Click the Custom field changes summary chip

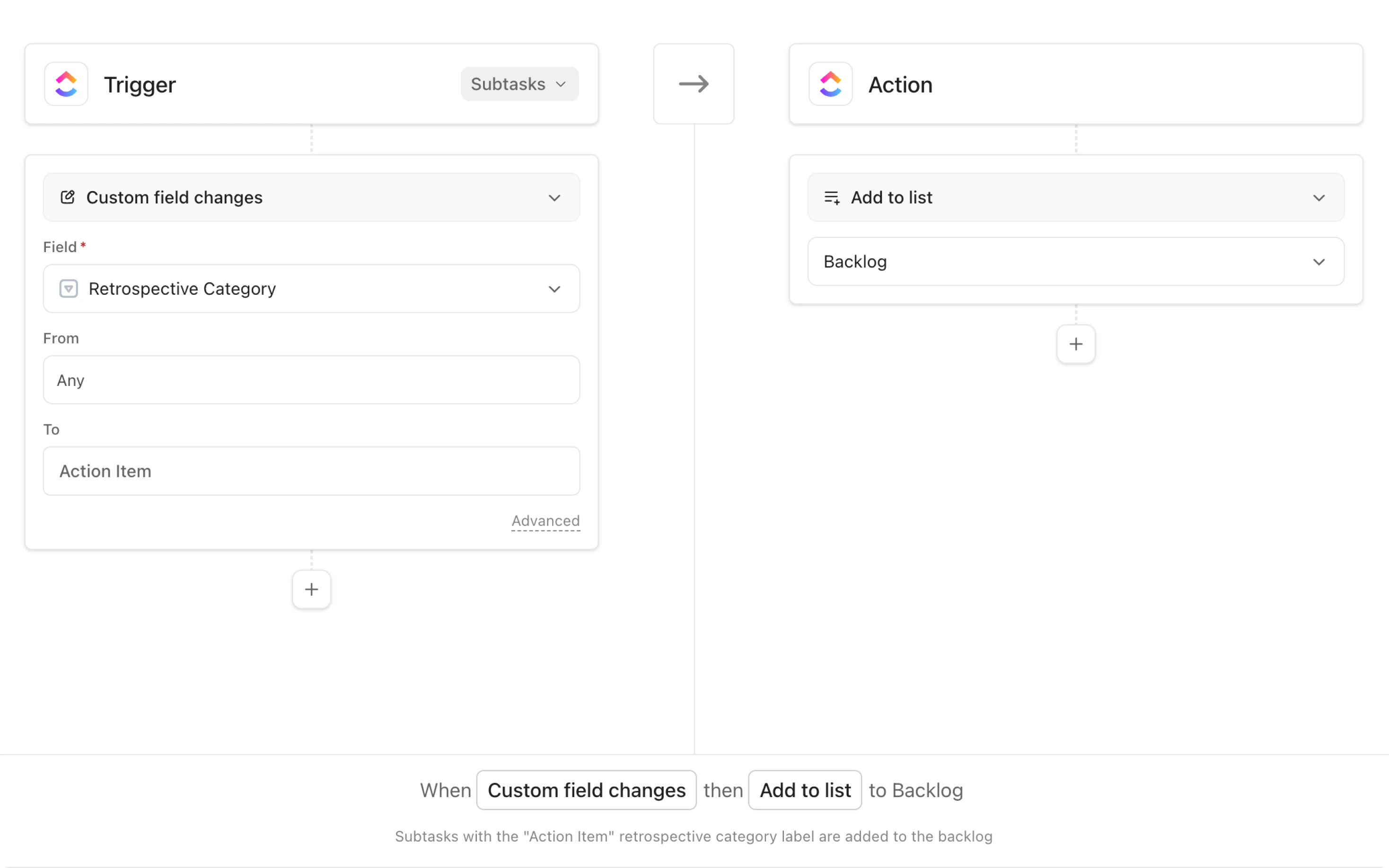pyautogui.click(x=586, y=790)
